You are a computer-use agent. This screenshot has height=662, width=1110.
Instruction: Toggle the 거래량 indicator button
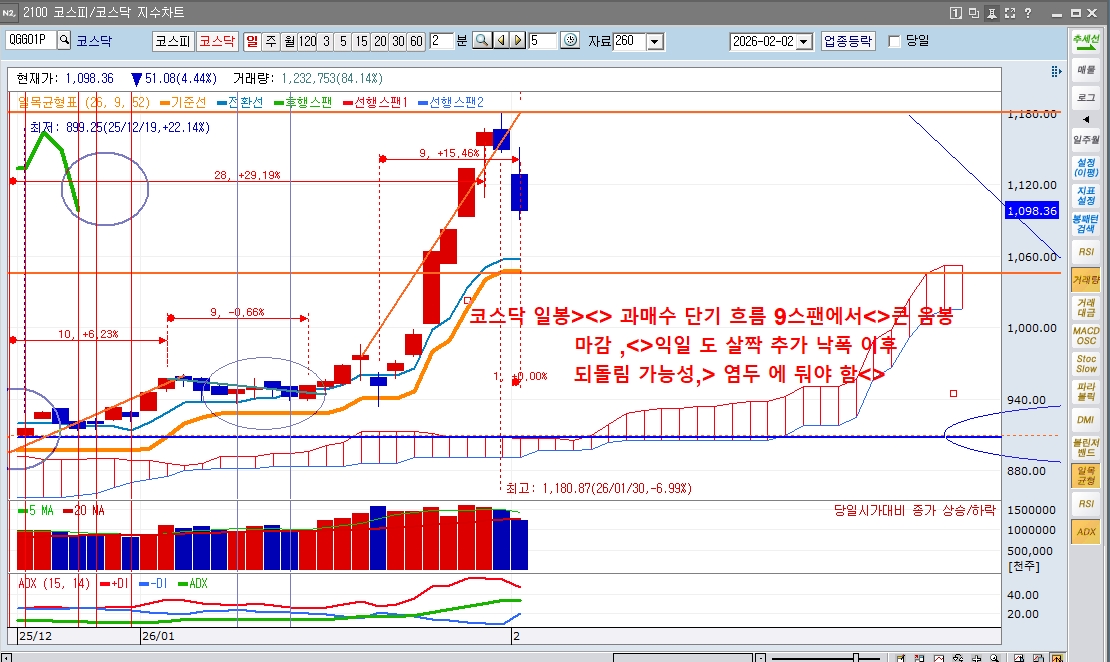(x=1085, y=281)
